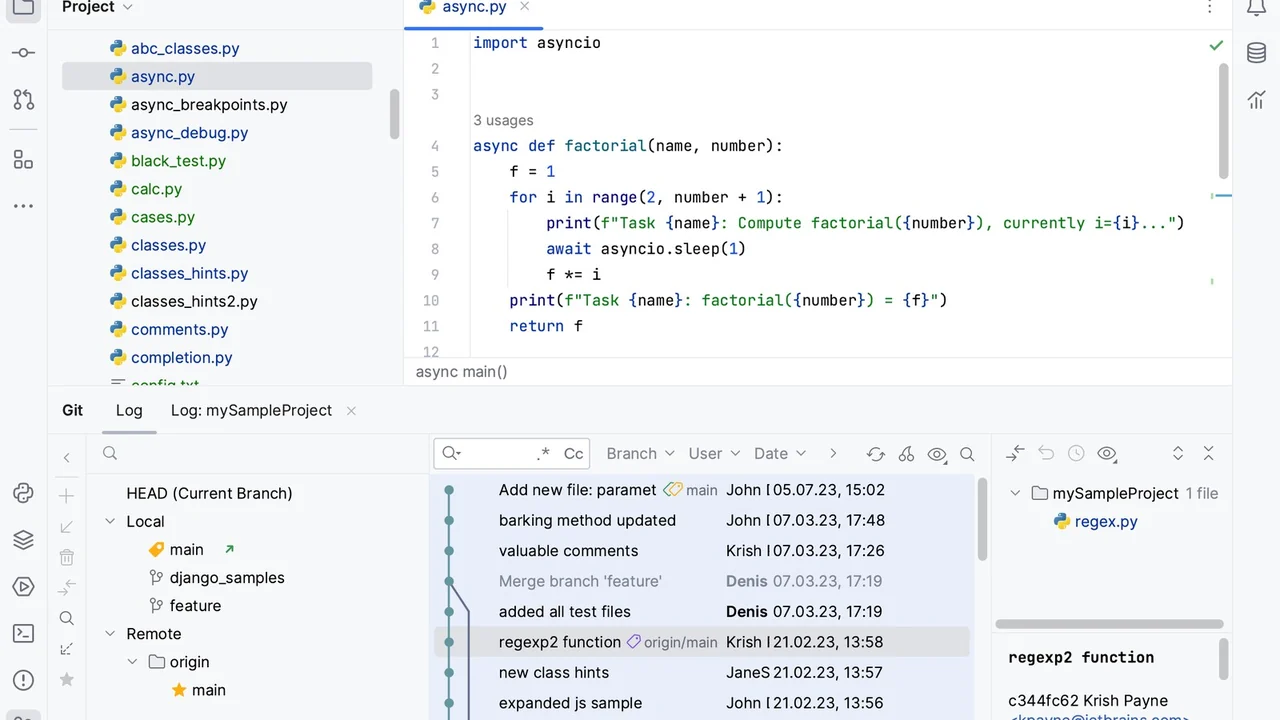Open the Database tool window icon
Image resolution: width=1280 pixels, height=720 pixels.
[1256, 53]
